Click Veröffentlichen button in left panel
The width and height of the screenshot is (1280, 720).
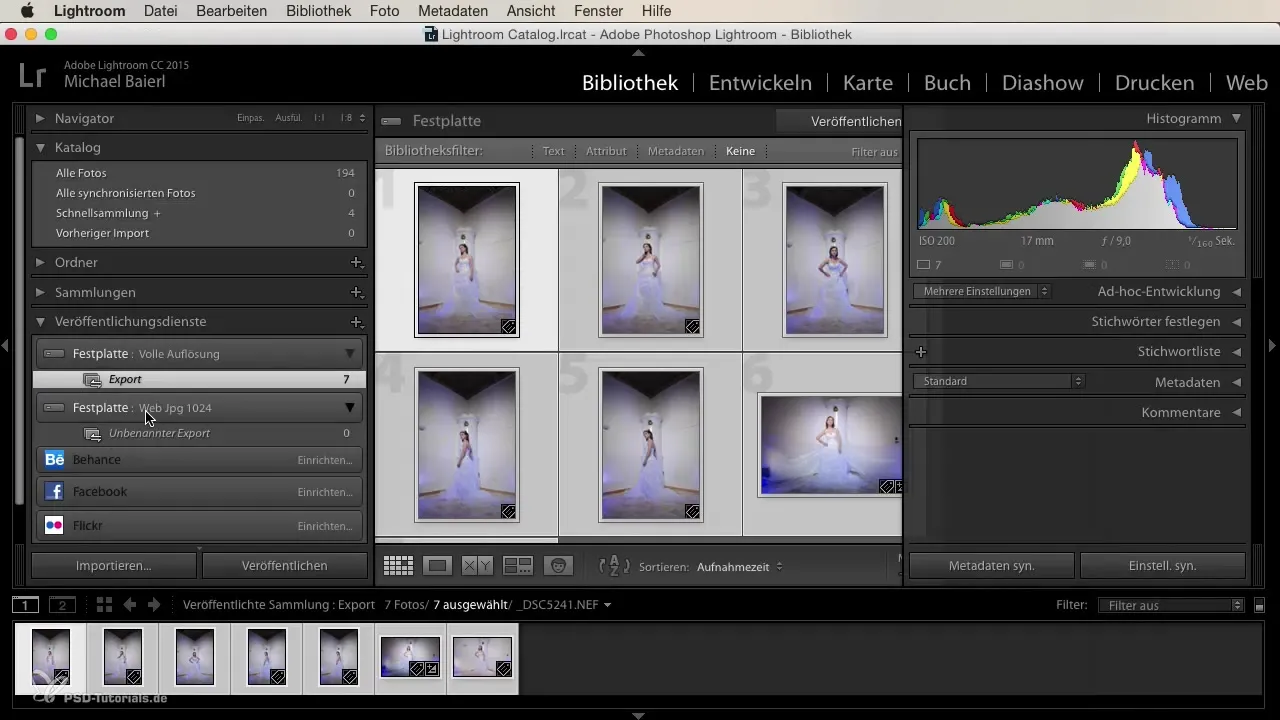point(284,565)
